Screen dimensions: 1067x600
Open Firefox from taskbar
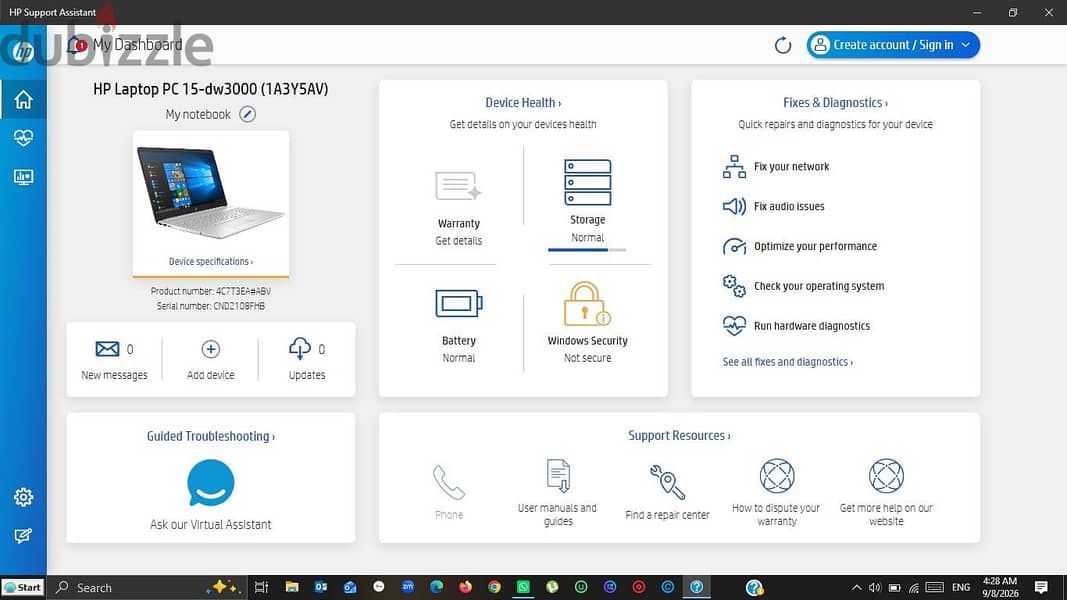click(x=465, y=587)
